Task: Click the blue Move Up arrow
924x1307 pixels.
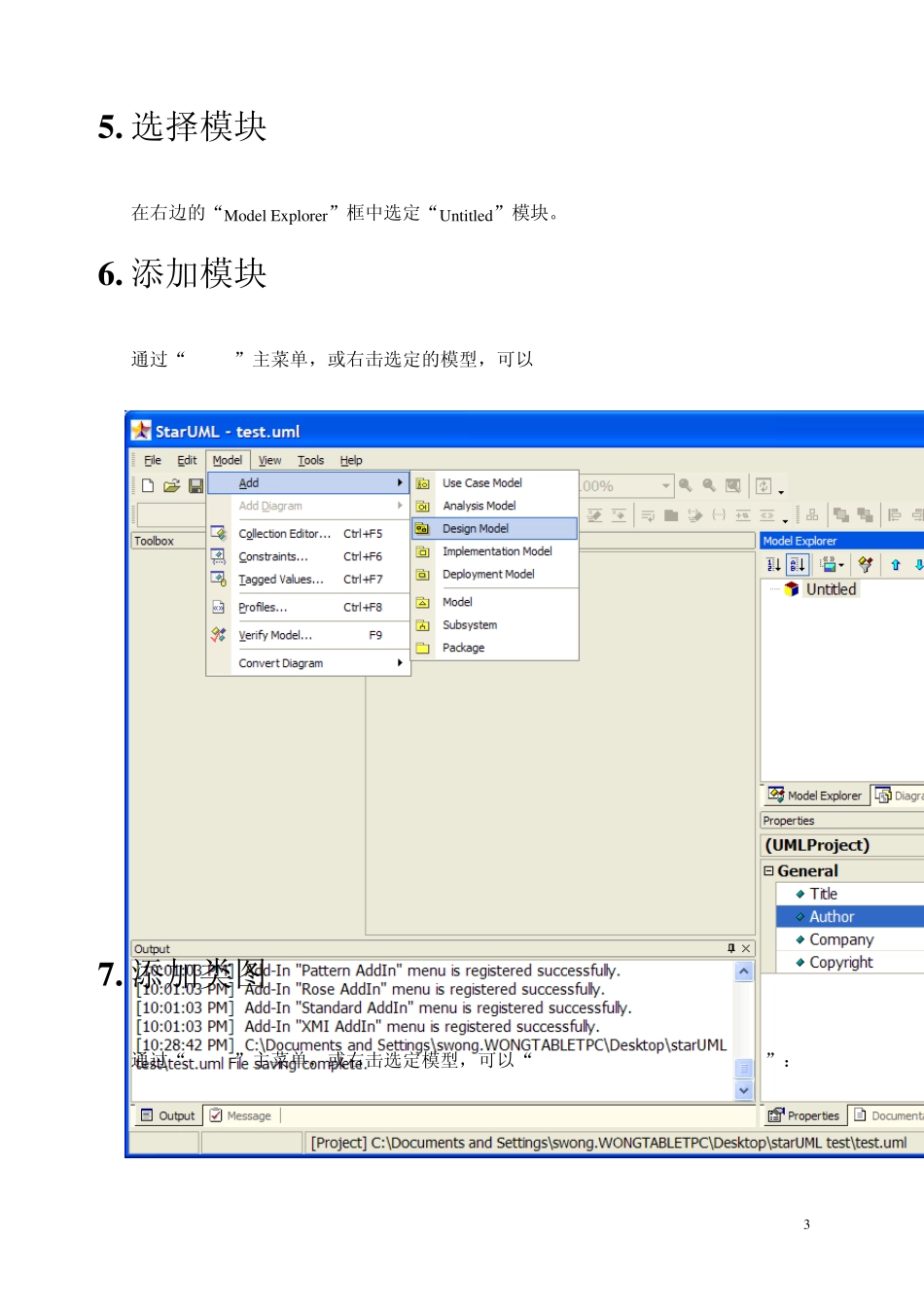Action: coord(896,565)
